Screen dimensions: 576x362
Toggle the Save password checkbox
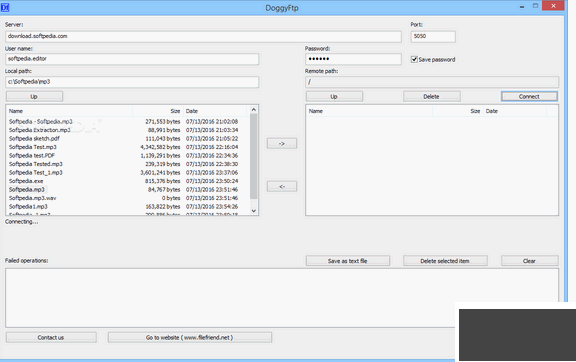[414, 59]
